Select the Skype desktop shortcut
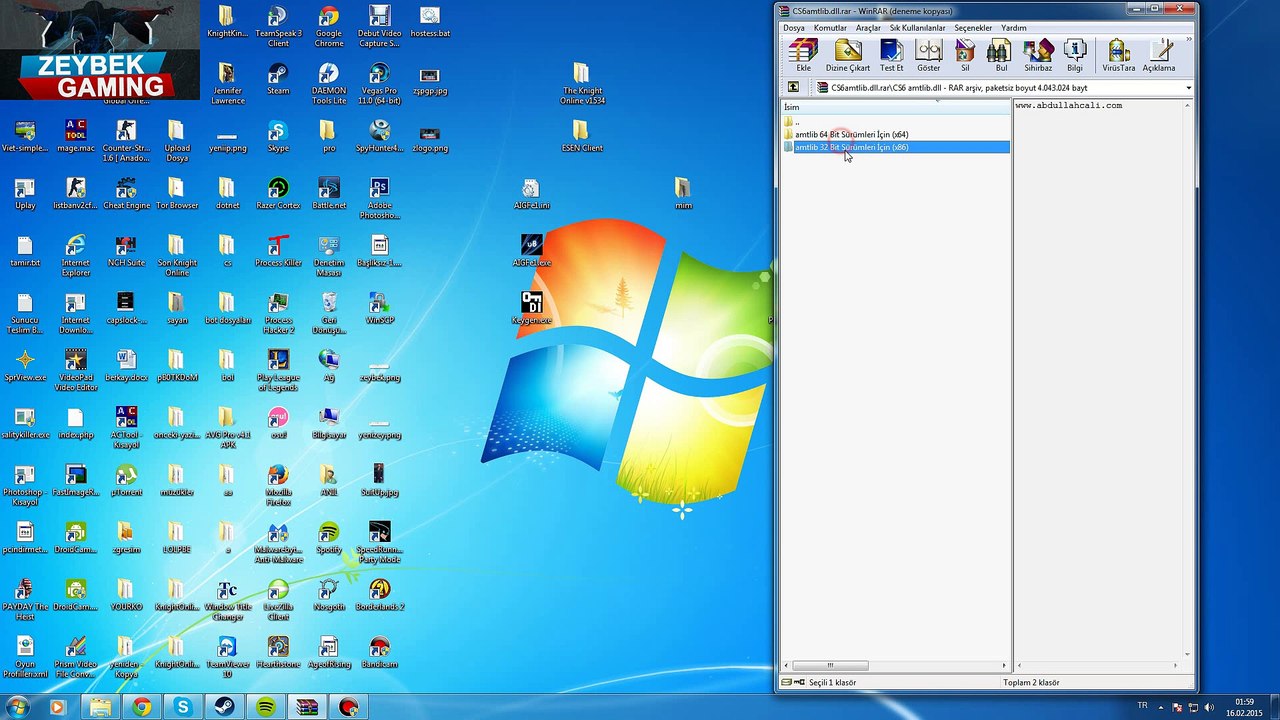This screenshot has height=720, width=1280. pos(278,137)
